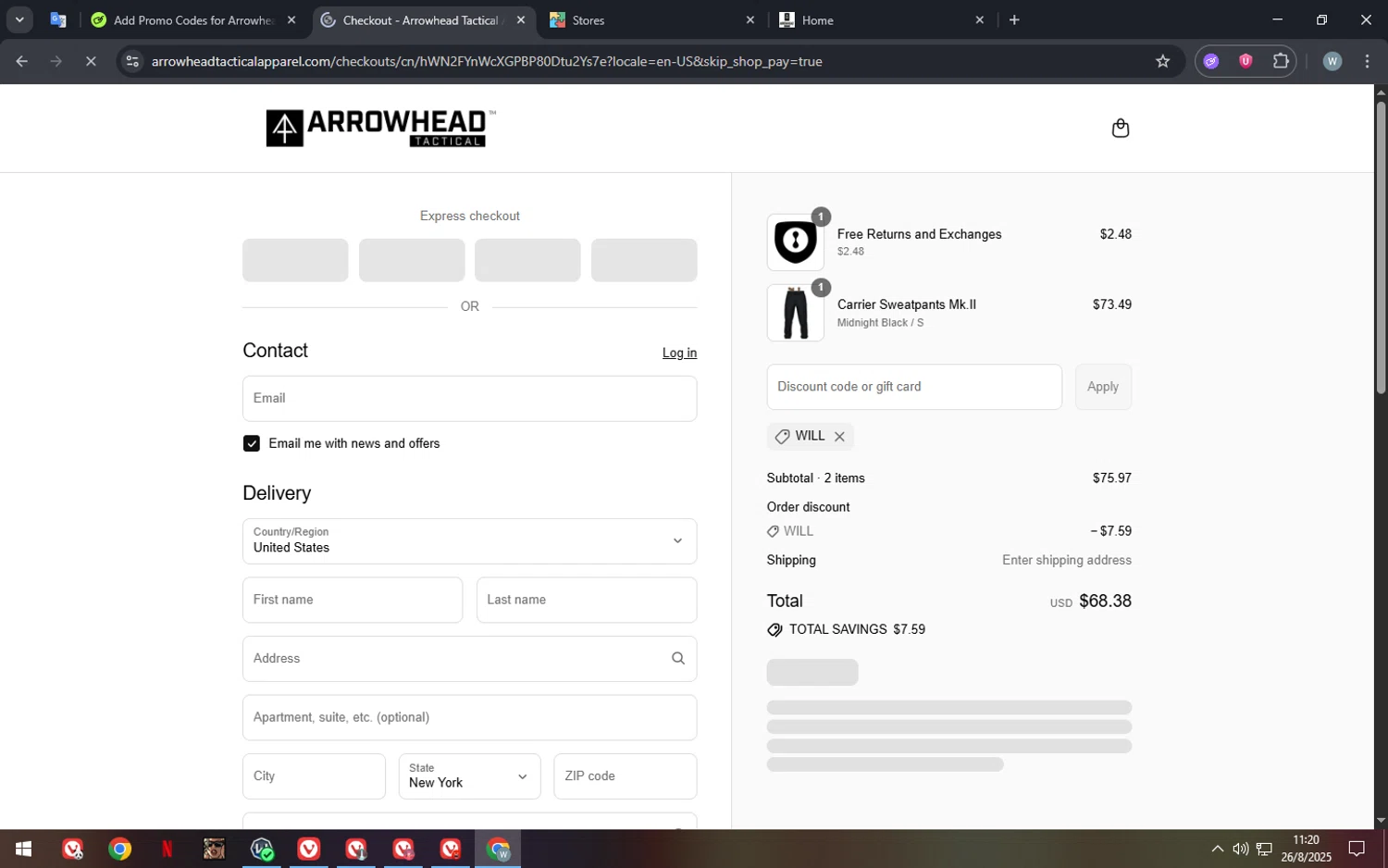The image size is (1388, 868).
Task: Open the system tray hidden icons arrow
Action: (x=1217, y=849)
